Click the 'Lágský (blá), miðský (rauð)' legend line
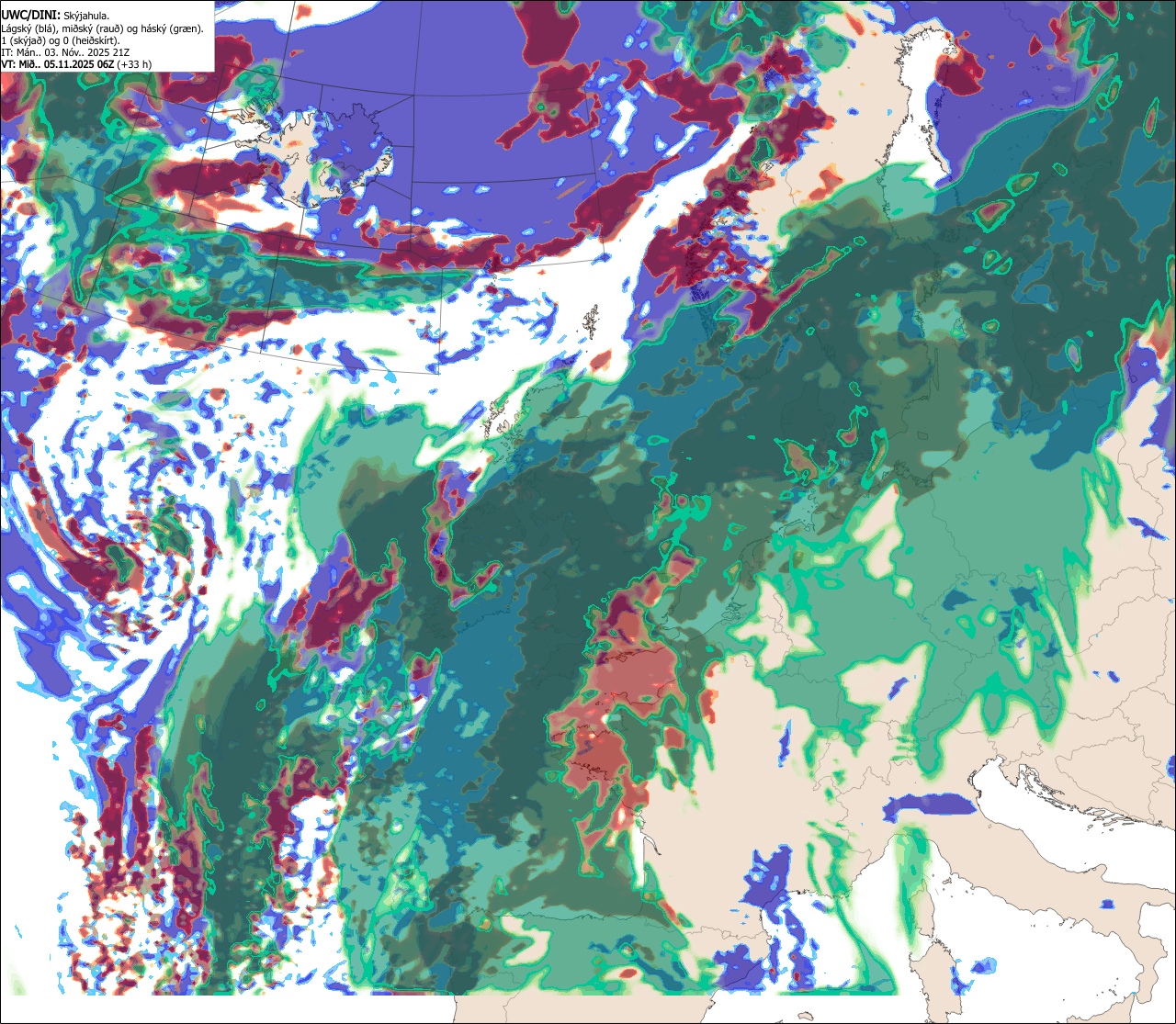Screen dimensions: 1176x1024 (102, 28)
